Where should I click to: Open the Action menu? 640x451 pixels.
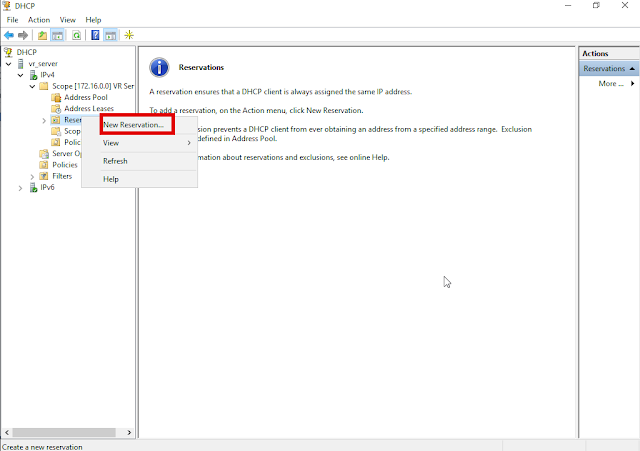tap(39, 20)
